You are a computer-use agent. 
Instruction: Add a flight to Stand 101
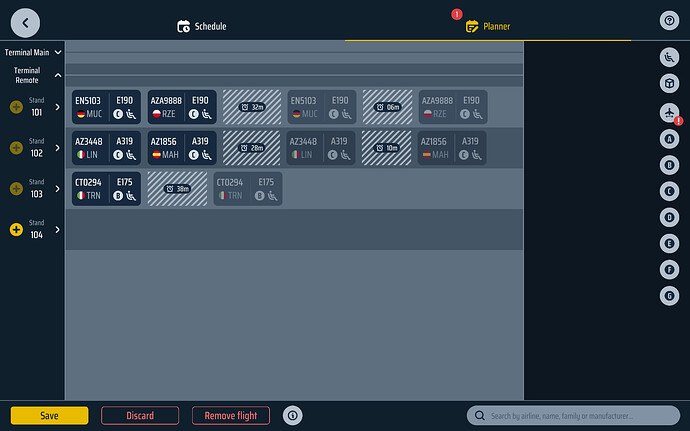pos(16,107)
